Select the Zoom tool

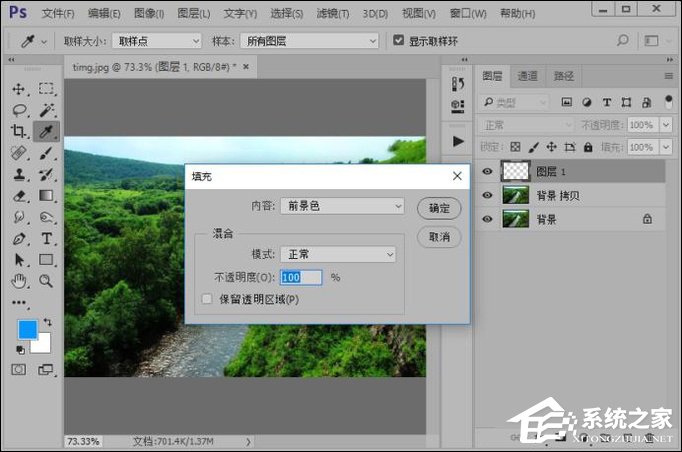(x=46, y=281)
